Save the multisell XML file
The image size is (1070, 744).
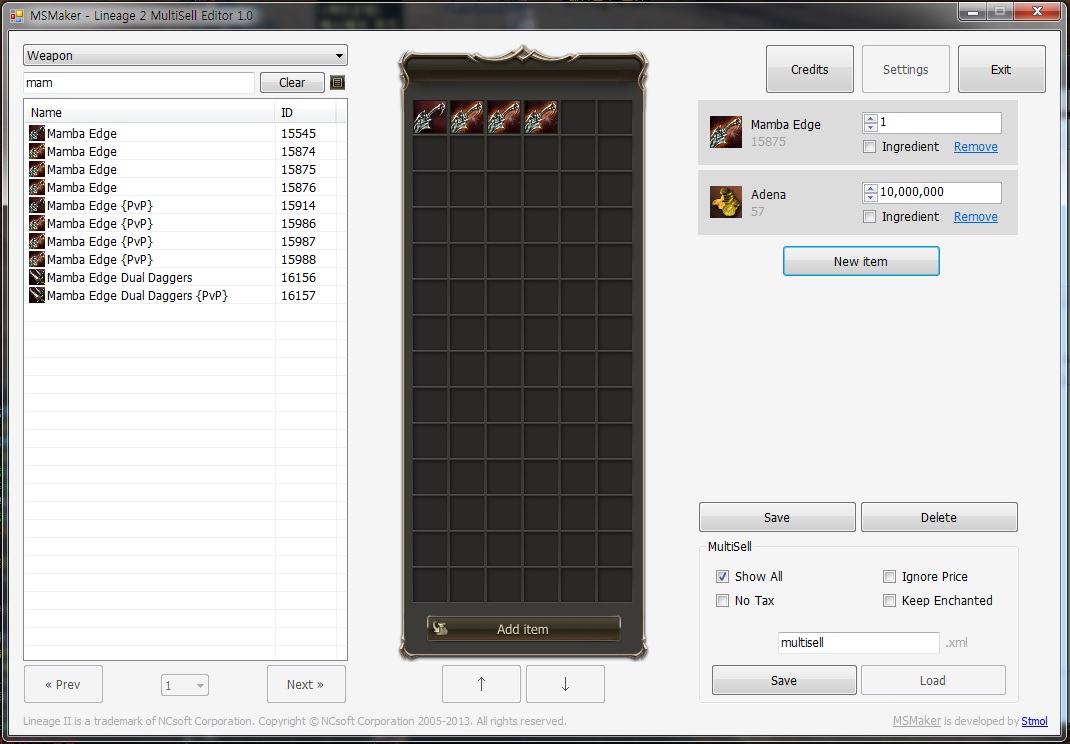[784, 681]
